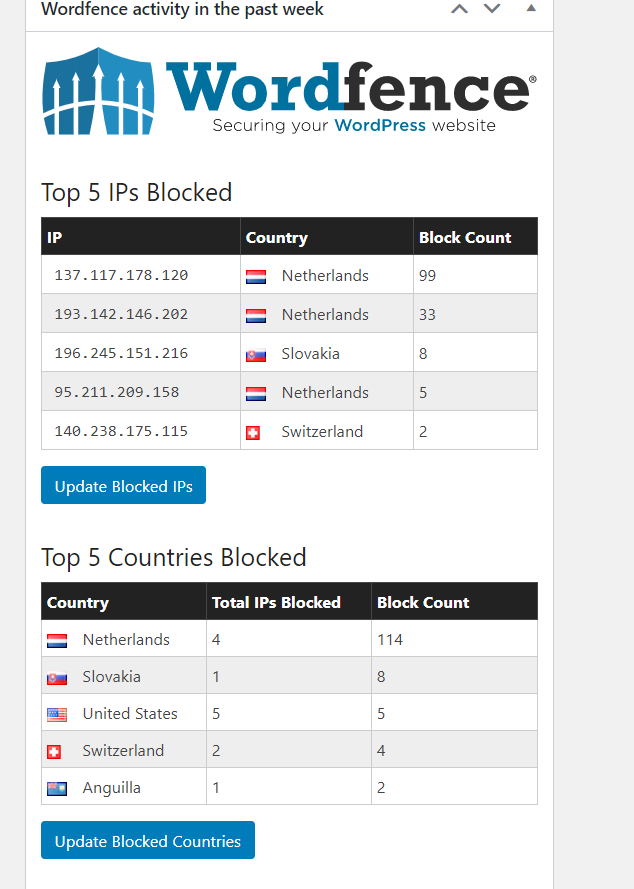Click the Slovakia flag in the IPs table
This screenshot has width=634, height=889.
(256, 355)
